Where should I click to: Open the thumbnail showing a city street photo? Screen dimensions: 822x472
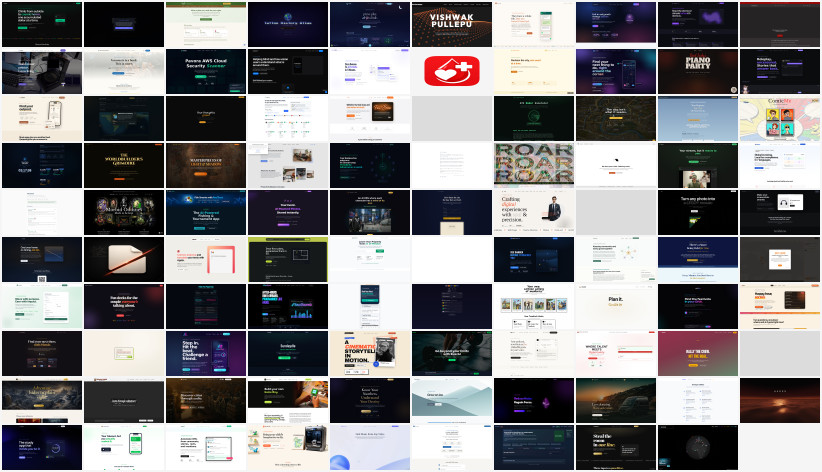pyautogui.click(x=370, y=212)
